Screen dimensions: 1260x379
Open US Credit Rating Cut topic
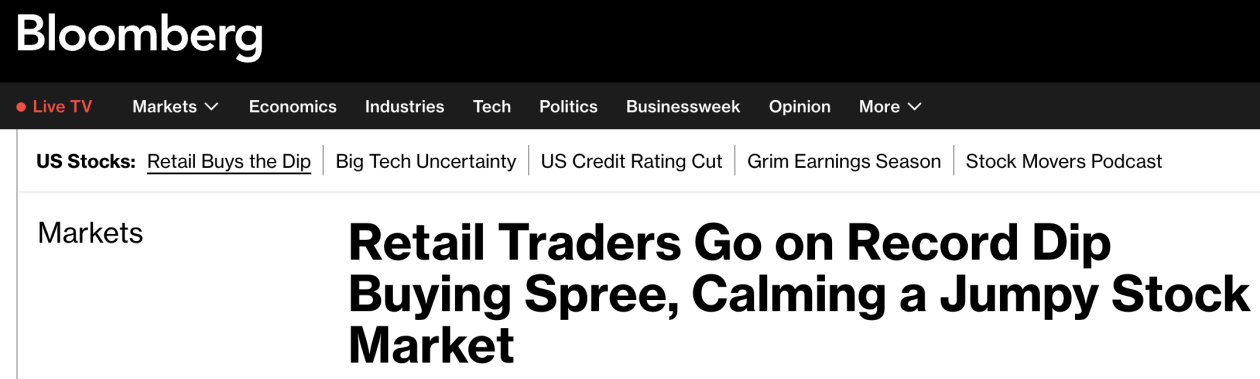point(632,161)
